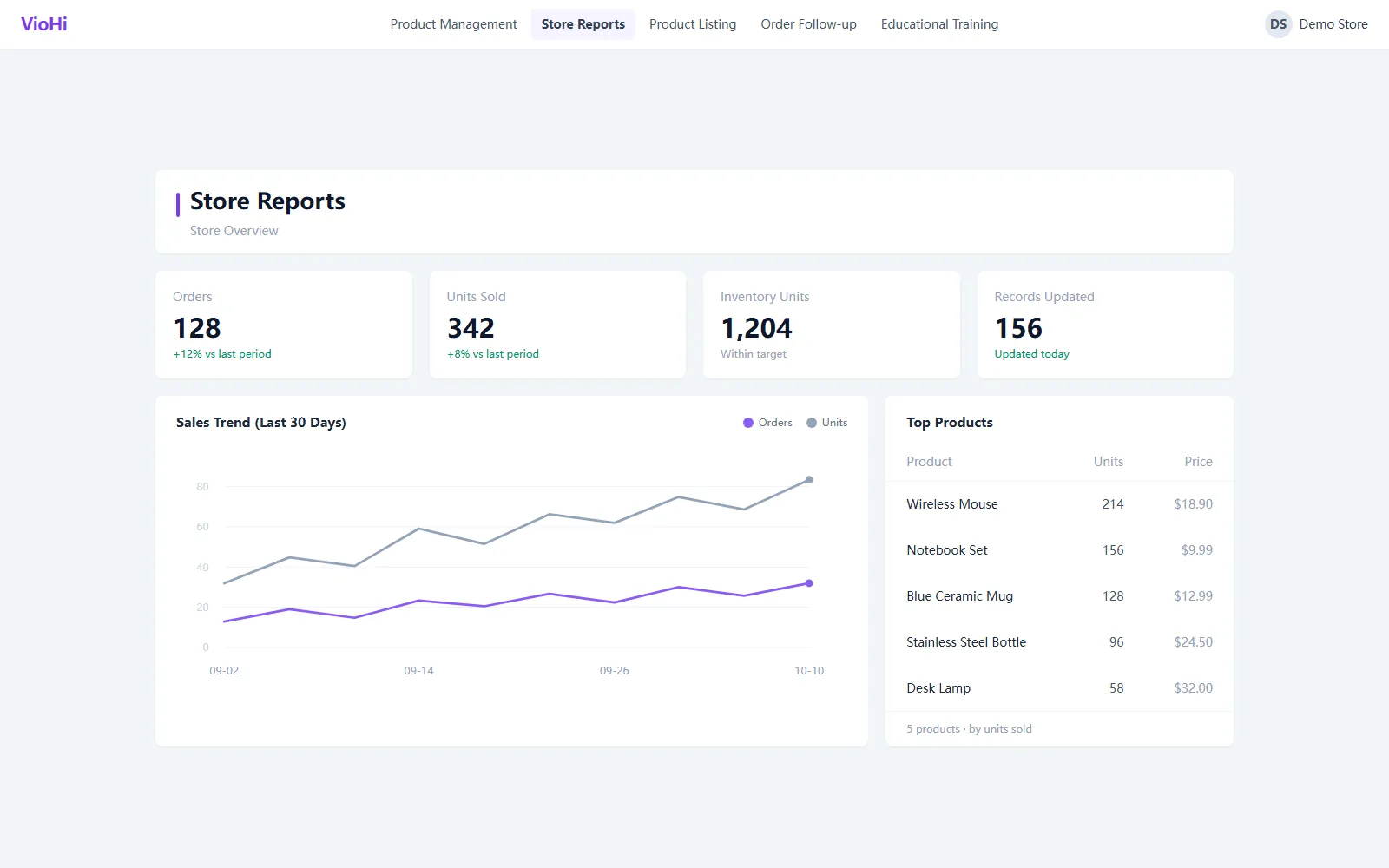Click the VioHi logo

(44, 24)
